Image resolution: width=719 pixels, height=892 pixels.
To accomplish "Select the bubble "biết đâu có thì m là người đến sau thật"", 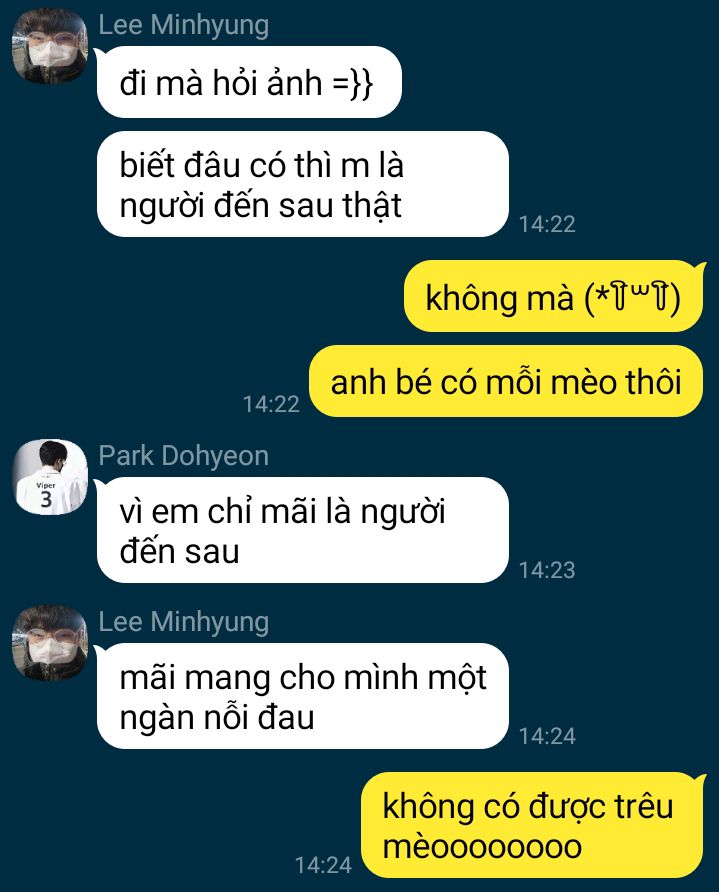I will point(303,184).
